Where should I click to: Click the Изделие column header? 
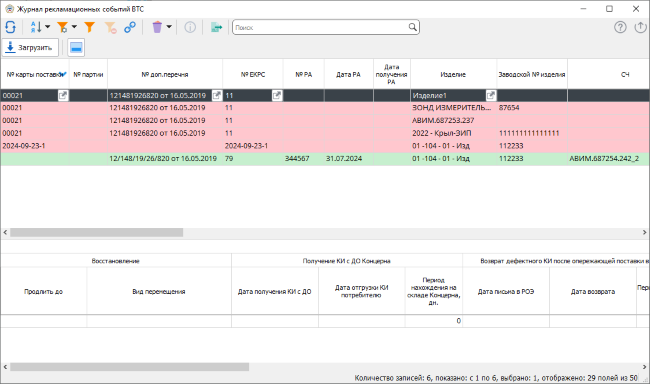coord(454,75)
